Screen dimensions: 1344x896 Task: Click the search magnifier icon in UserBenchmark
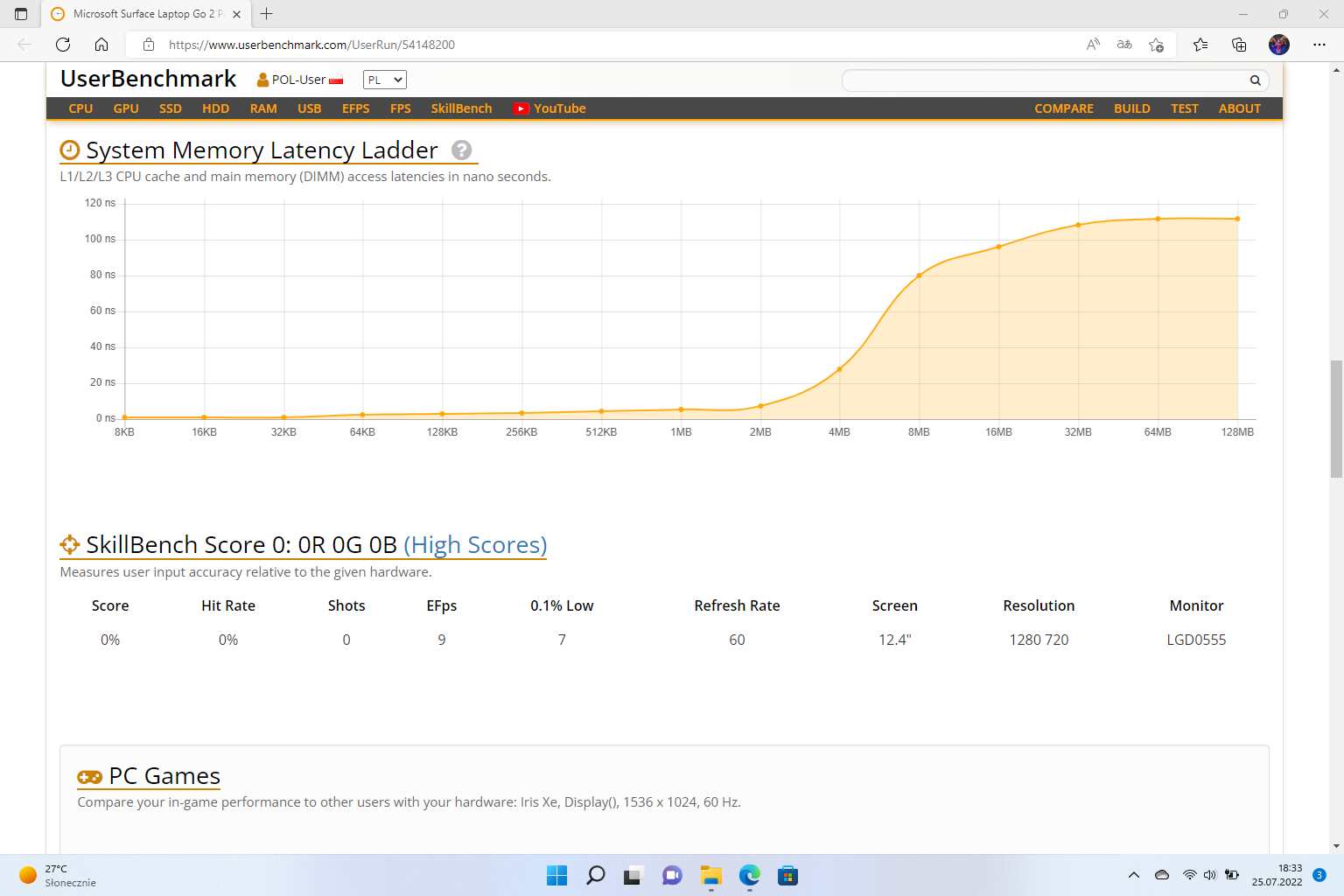[x=1255, y=80]
